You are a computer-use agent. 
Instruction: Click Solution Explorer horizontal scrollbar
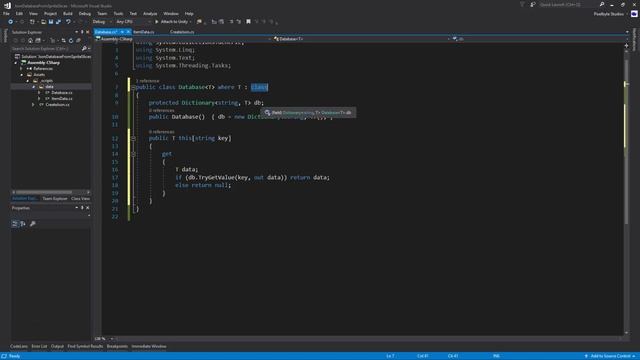click(44, 192)
